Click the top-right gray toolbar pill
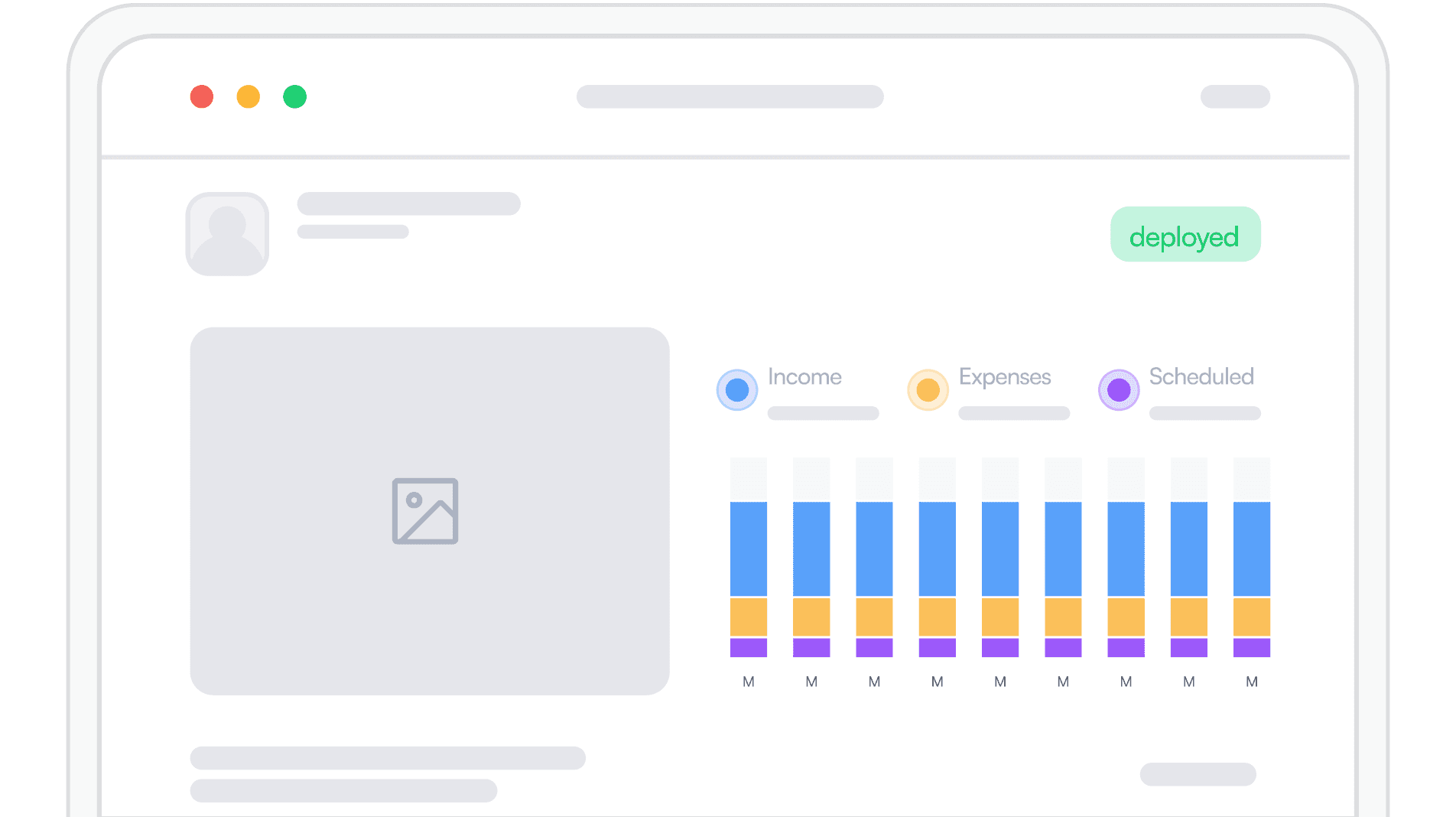The image size is (1456, 817). click(x=1235, y=97)
